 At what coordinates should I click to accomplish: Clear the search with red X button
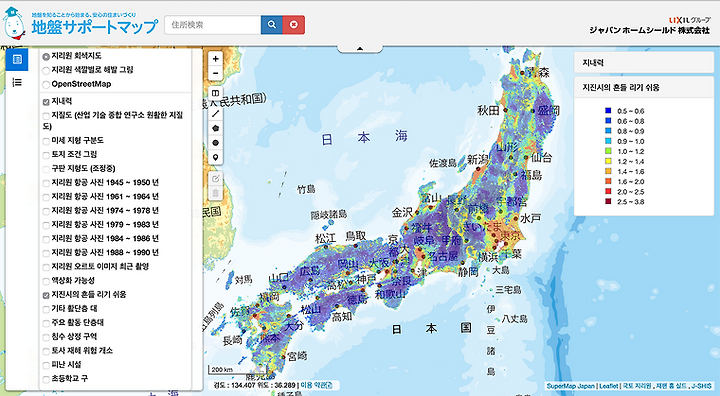294,25
